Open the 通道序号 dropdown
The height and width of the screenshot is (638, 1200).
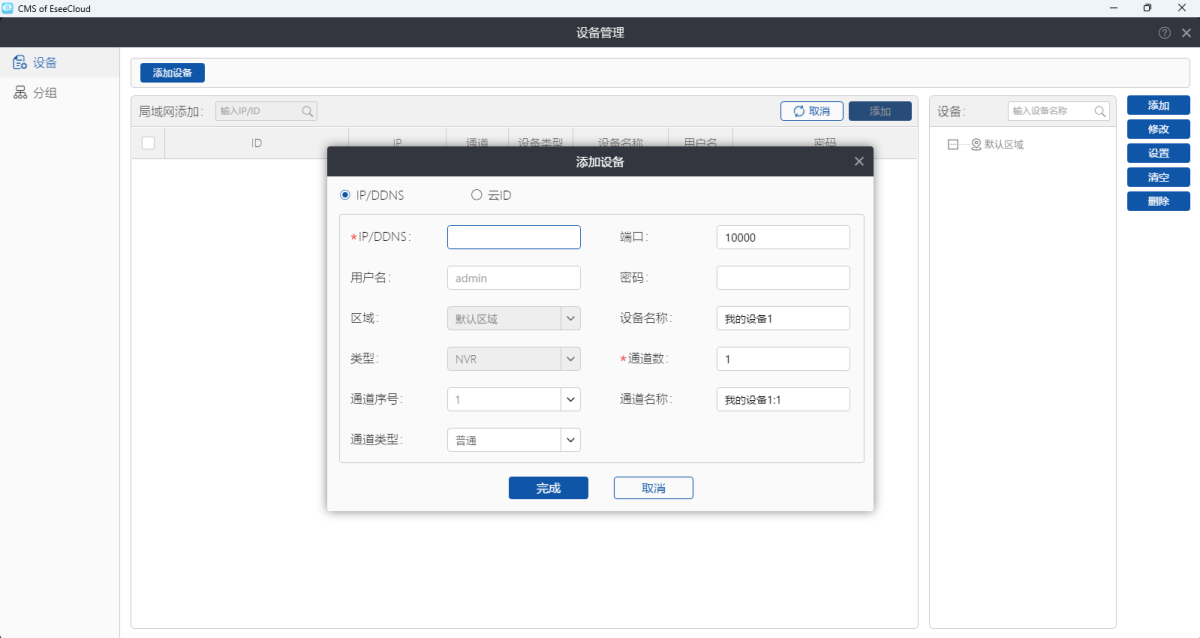[570, 399]
